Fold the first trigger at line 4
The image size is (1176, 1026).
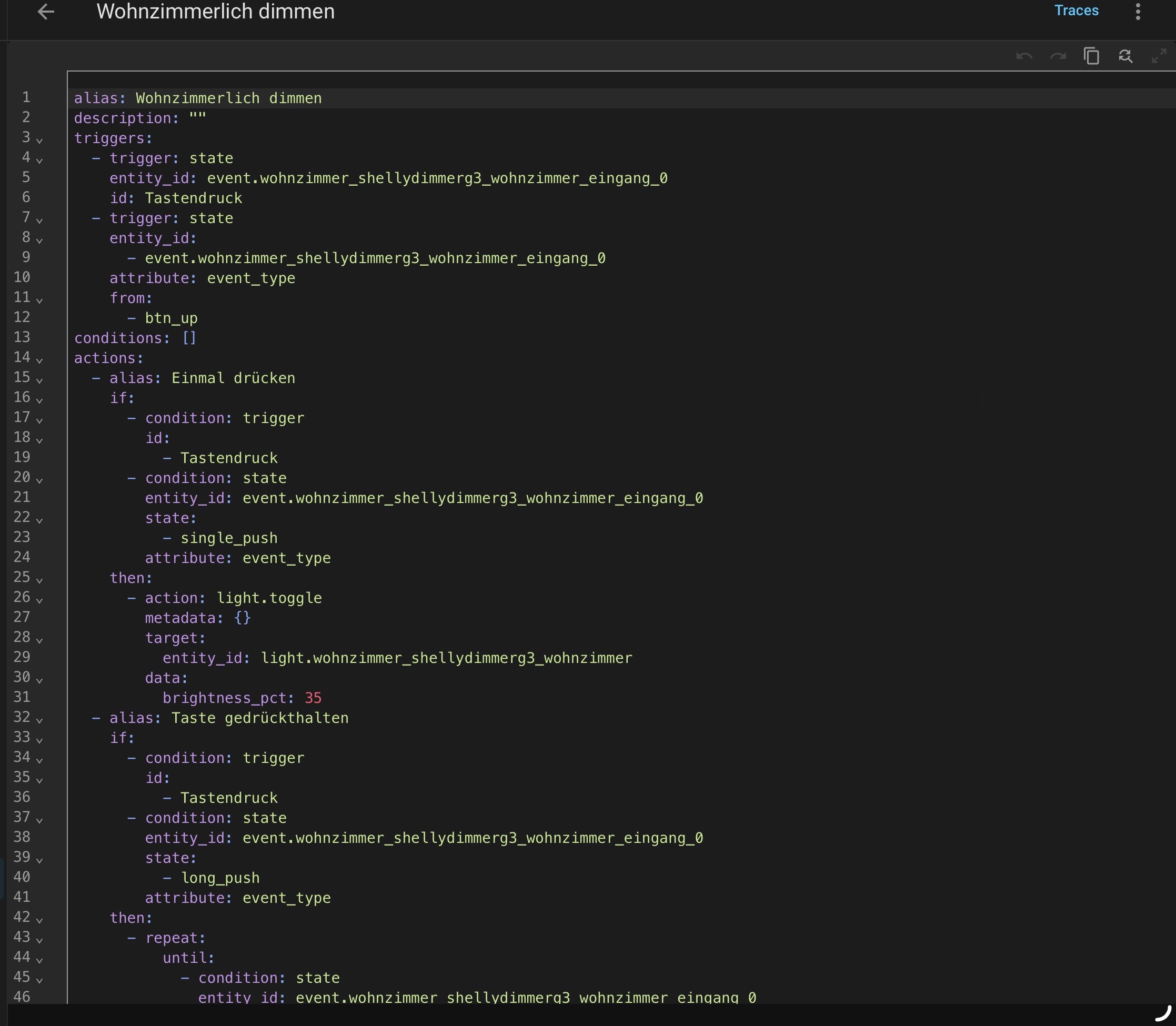pyautogui.click(x=39, y=160)
